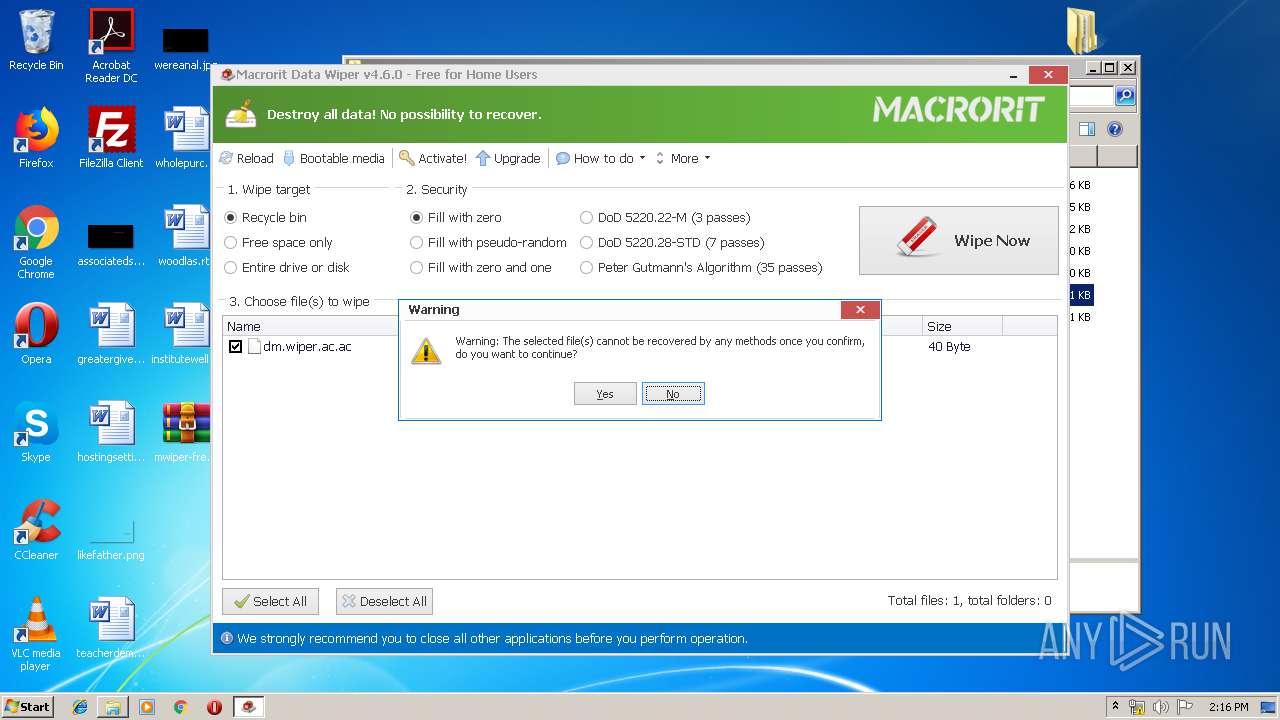Confirm the warning with Yes
Image resolution: width=1280 pixels, height=720 pixels.
click(x=605, y=394)
